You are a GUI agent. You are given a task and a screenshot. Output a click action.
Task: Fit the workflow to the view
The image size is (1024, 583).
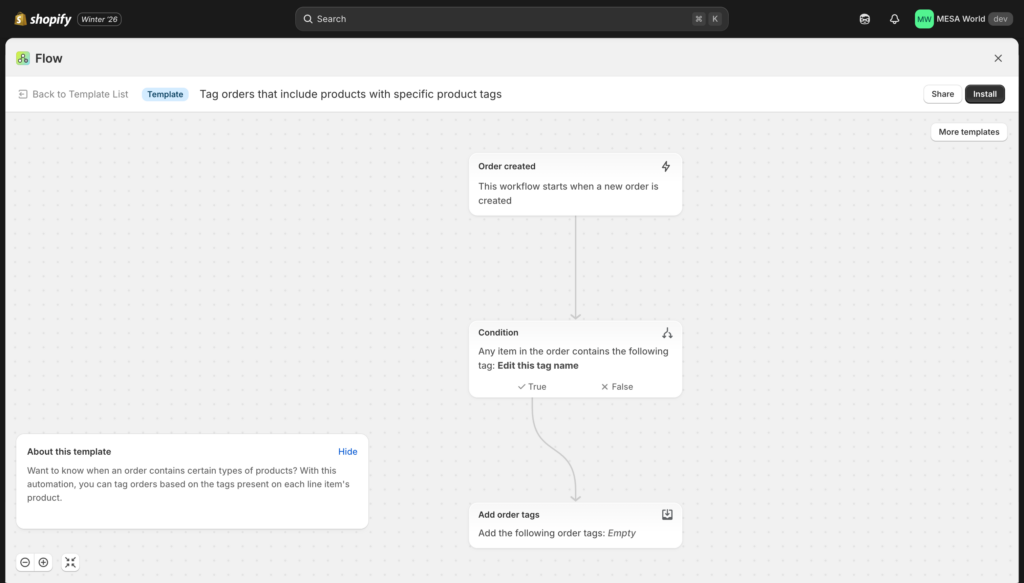click(70, 562)
